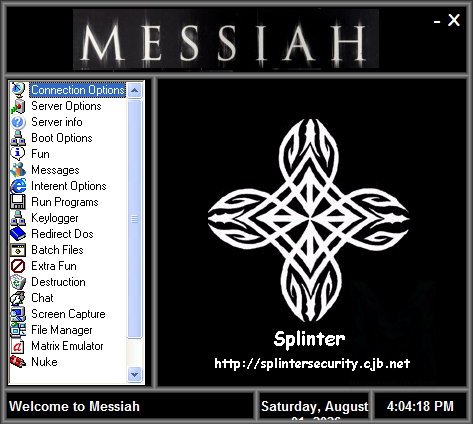The width and height of the screenshot is (473, 424).
Task: Click the Matrix Emulator red letter icon
Action: [x=18, y=346]
